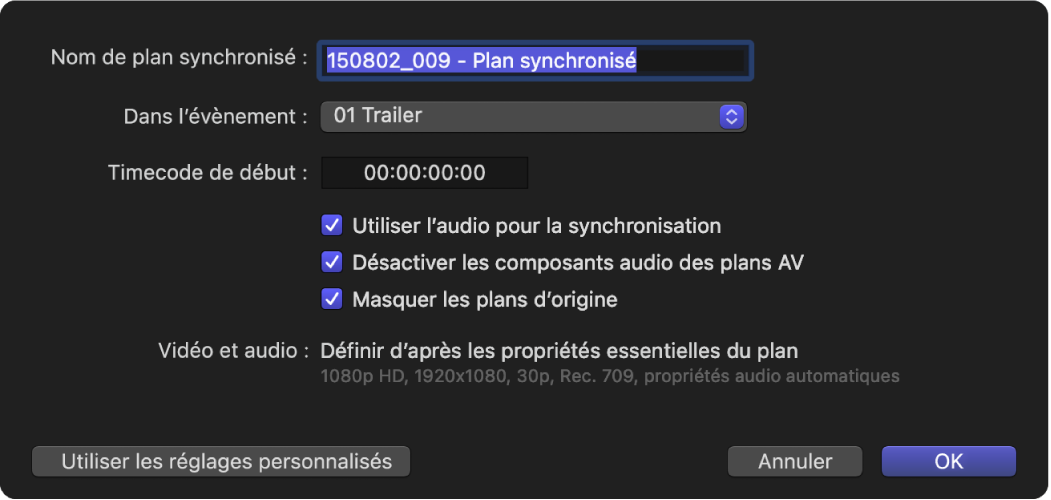
Task: Click the highlighted '150802_009 - Plan synchronisé' text
Action: pyautogui.click(x=481, y=61)
